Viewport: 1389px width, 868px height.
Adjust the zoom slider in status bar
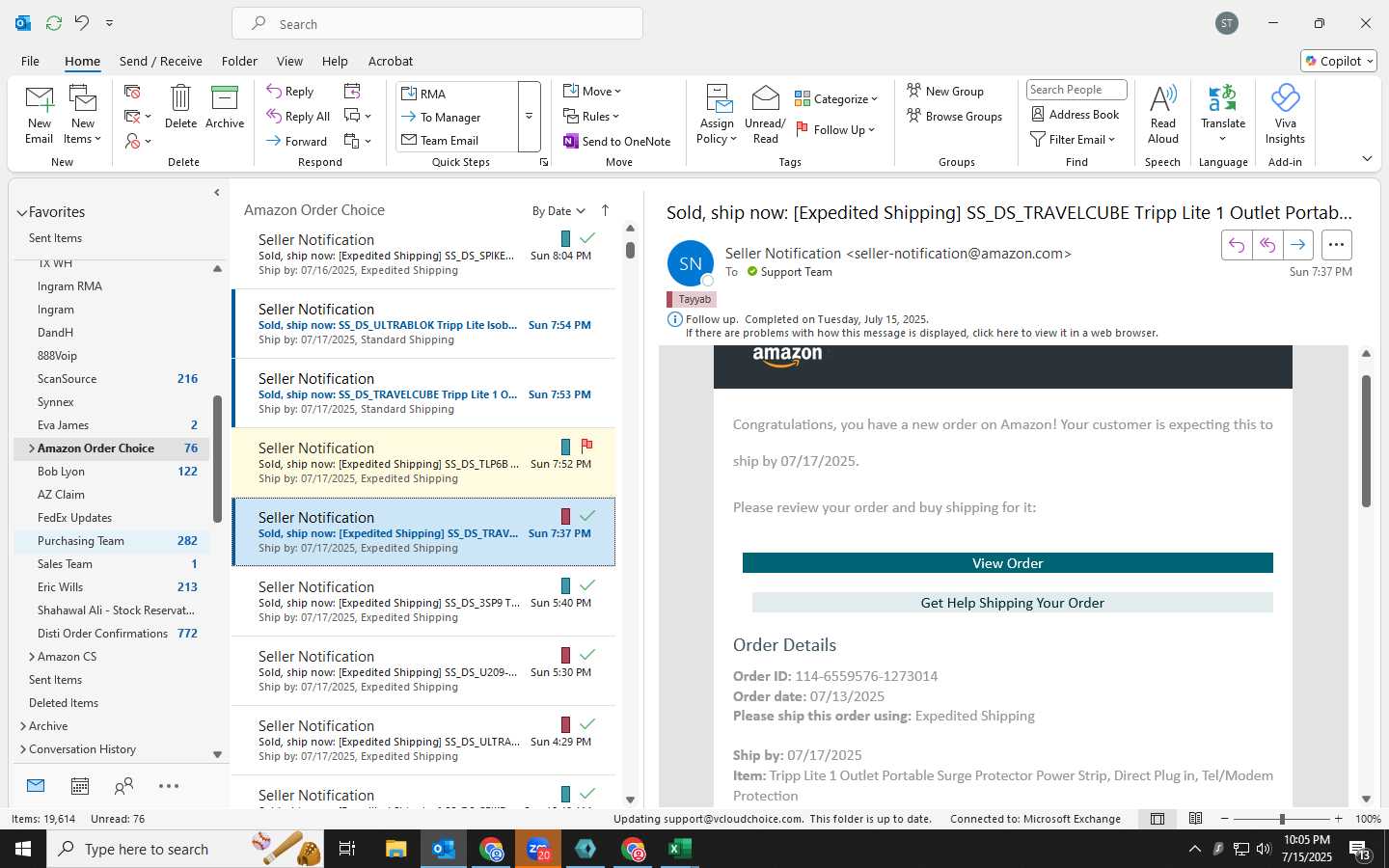coord(1282,819)
